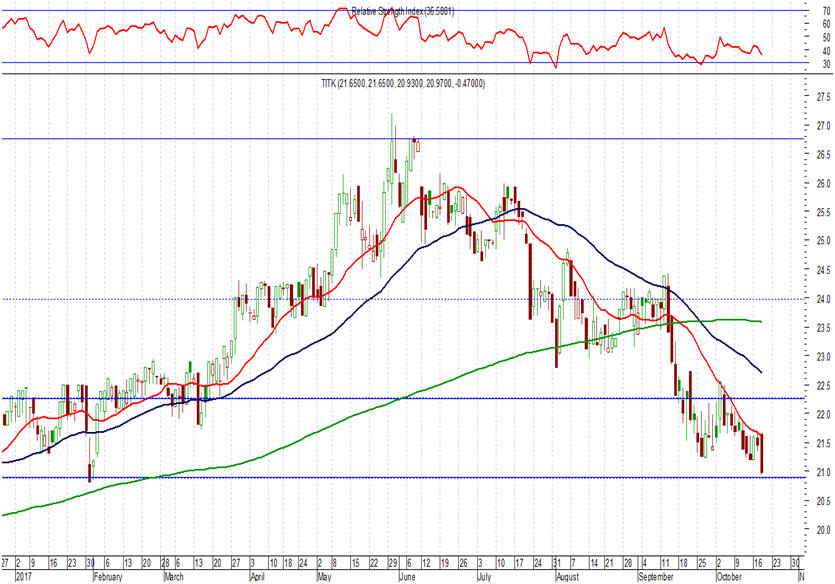Select the 24.5 price axis label
Screen dimensions: 835x584
coord(823,270)
